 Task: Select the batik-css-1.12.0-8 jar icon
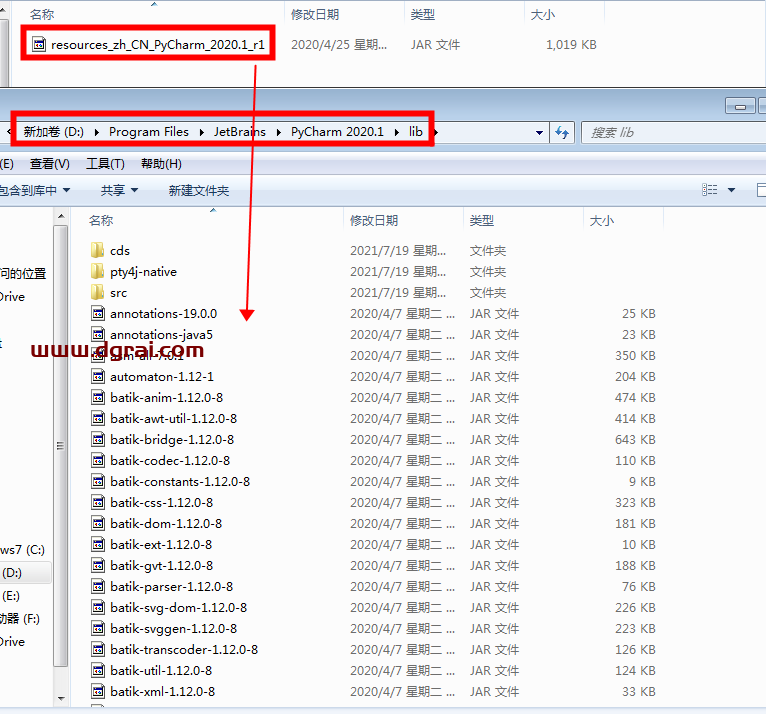98,502
